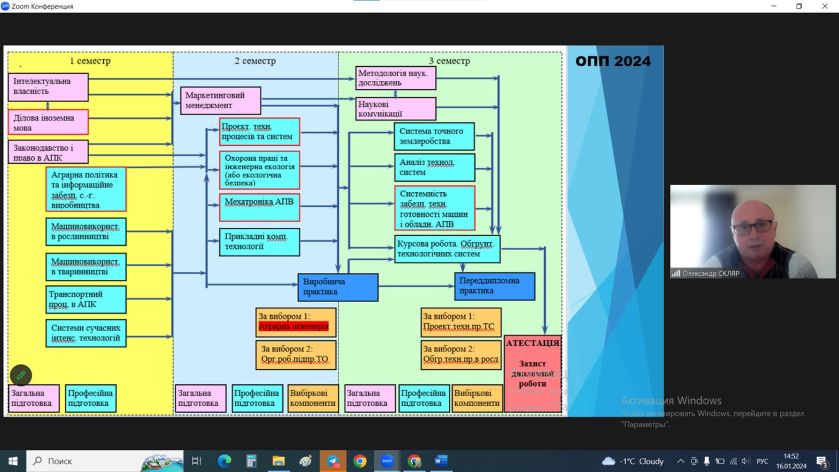Open the Windows Start menu

(x=13, y=461)
